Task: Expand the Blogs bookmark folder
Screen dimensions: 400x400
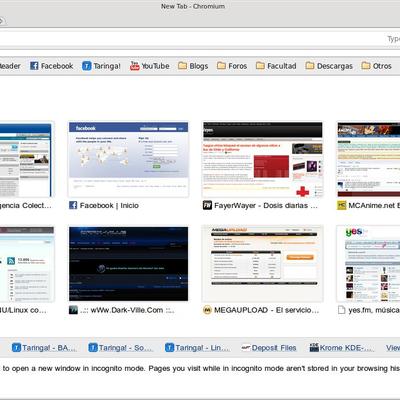Action: click(x=193, y=66)
